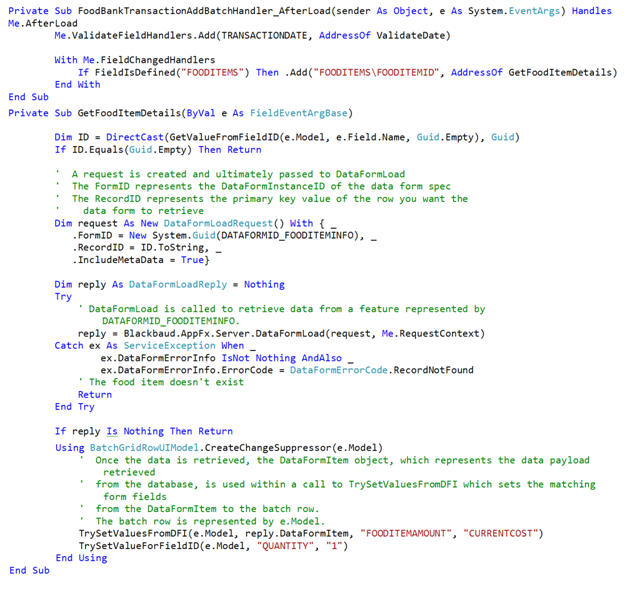Click the End Try statement

click(74, 407)
